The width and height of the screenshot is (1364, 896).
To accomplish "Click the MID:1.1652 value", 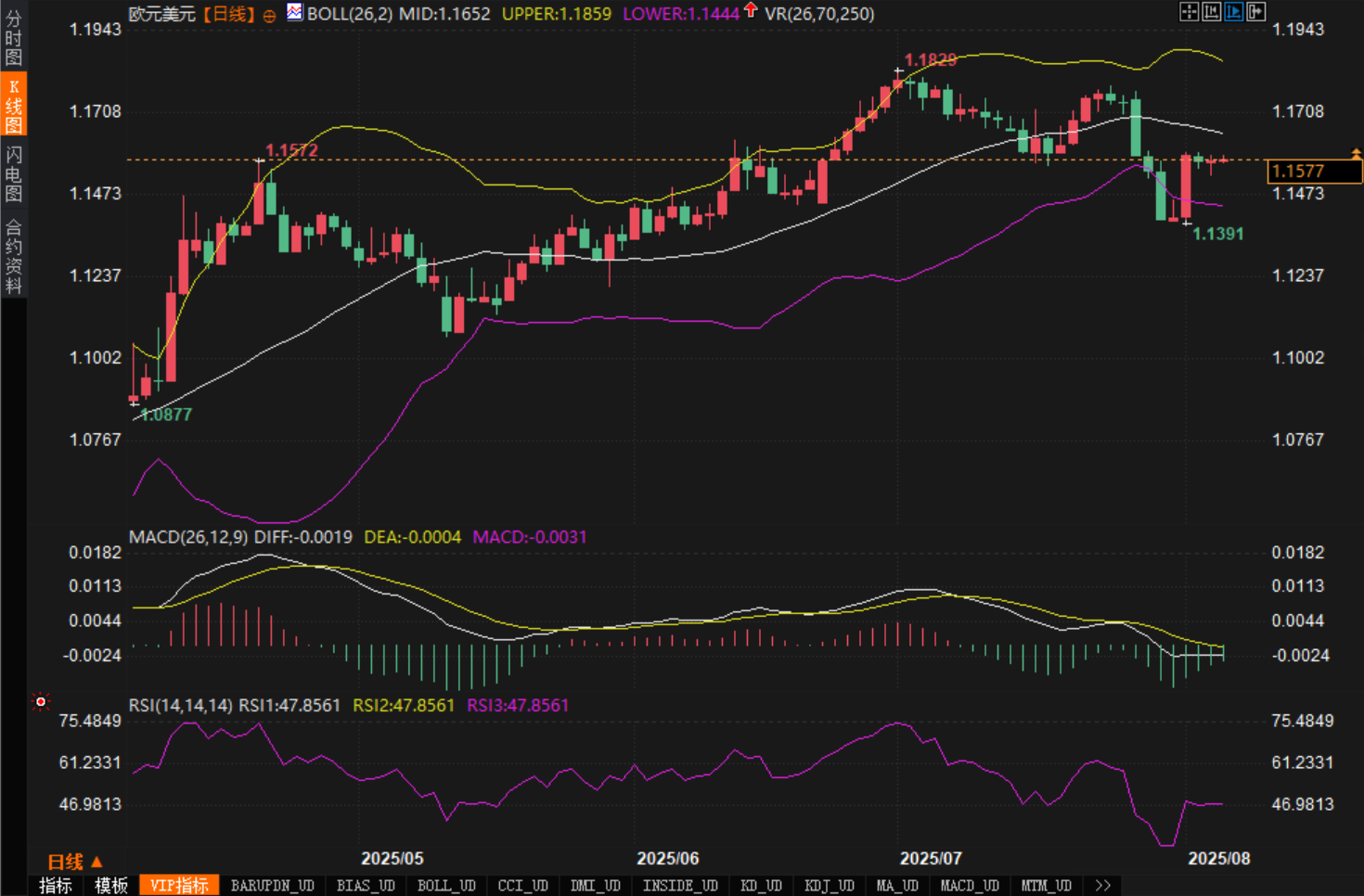I will (444, 14).
